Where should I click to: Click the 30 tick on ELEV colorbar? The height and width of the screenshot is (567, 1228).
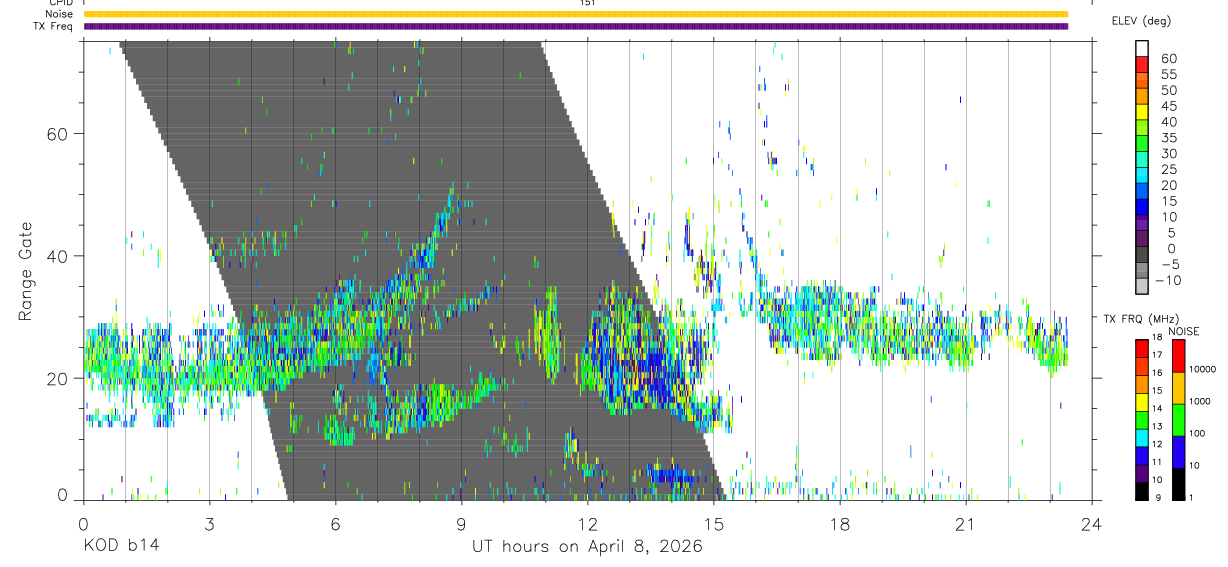click(x=1168, y=154)
